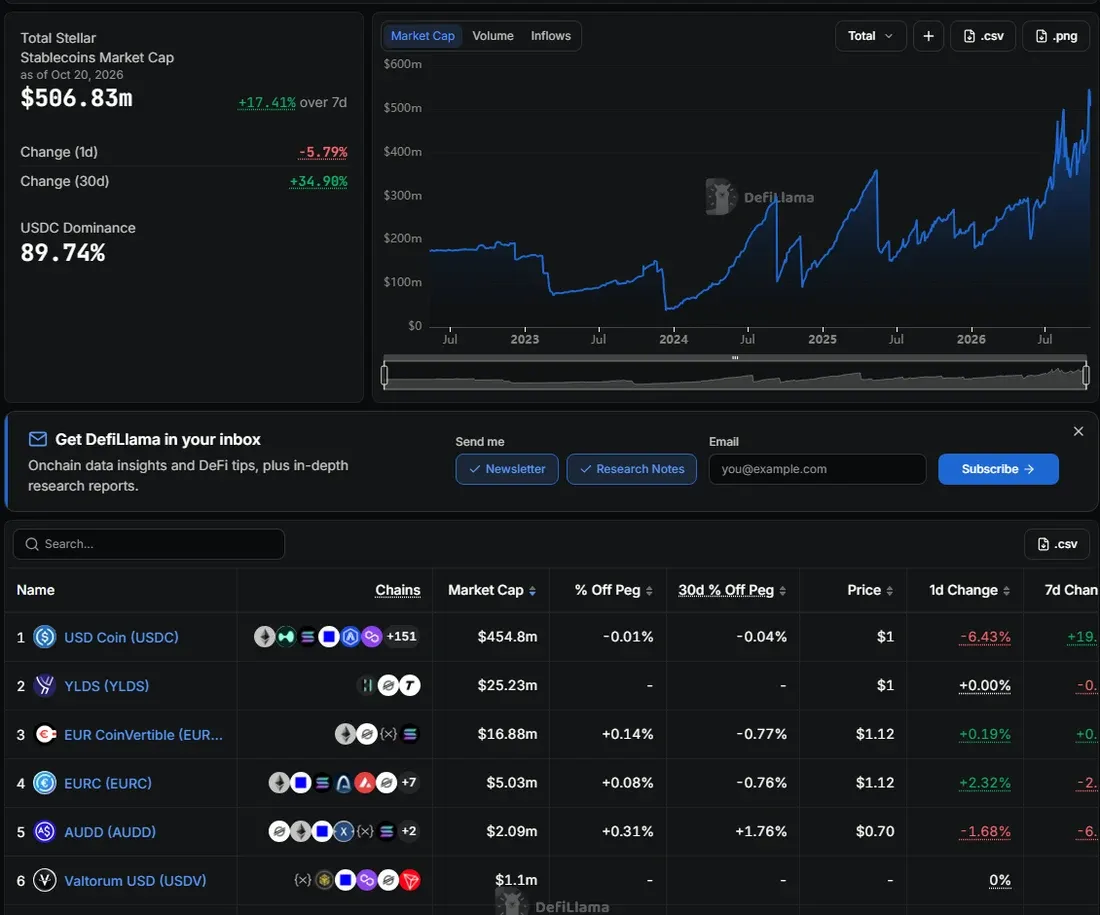Close the newsletter signup banner
The width and height of the screenshot is (1100, 915).
(x=1078, y=431)
